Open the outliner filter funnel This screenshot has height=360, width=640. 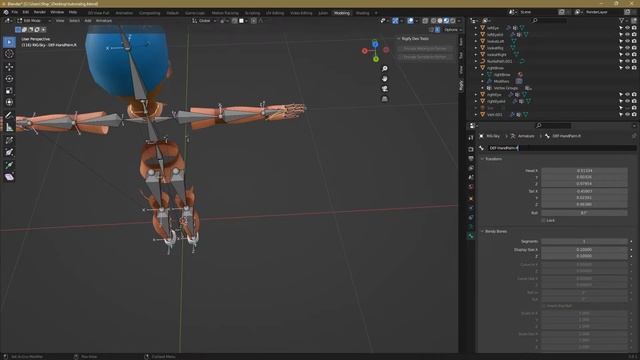pyautogui.click(x=622, y=20)
